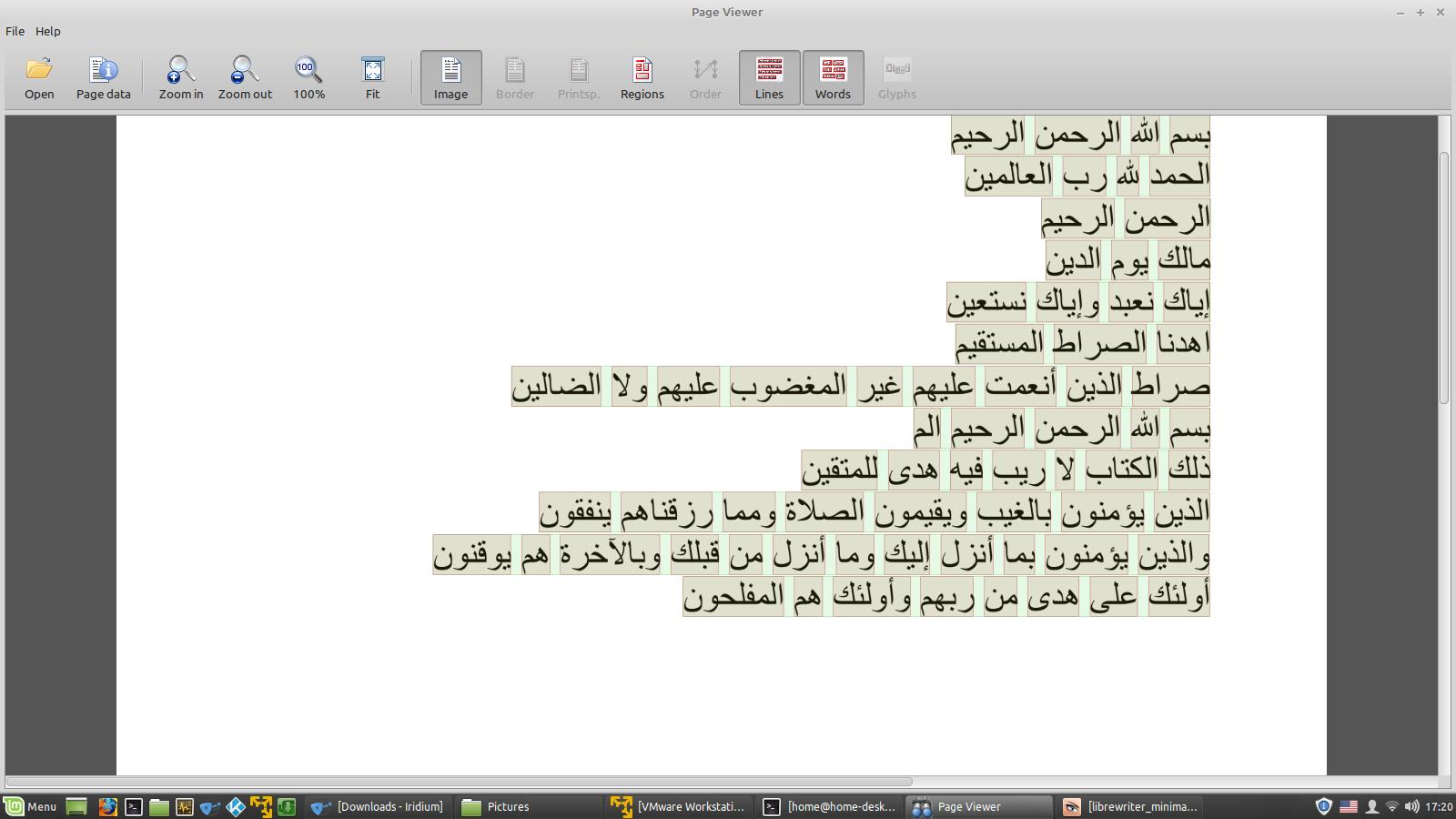
Task: Open the Help menu
Action: pos(48,31)
